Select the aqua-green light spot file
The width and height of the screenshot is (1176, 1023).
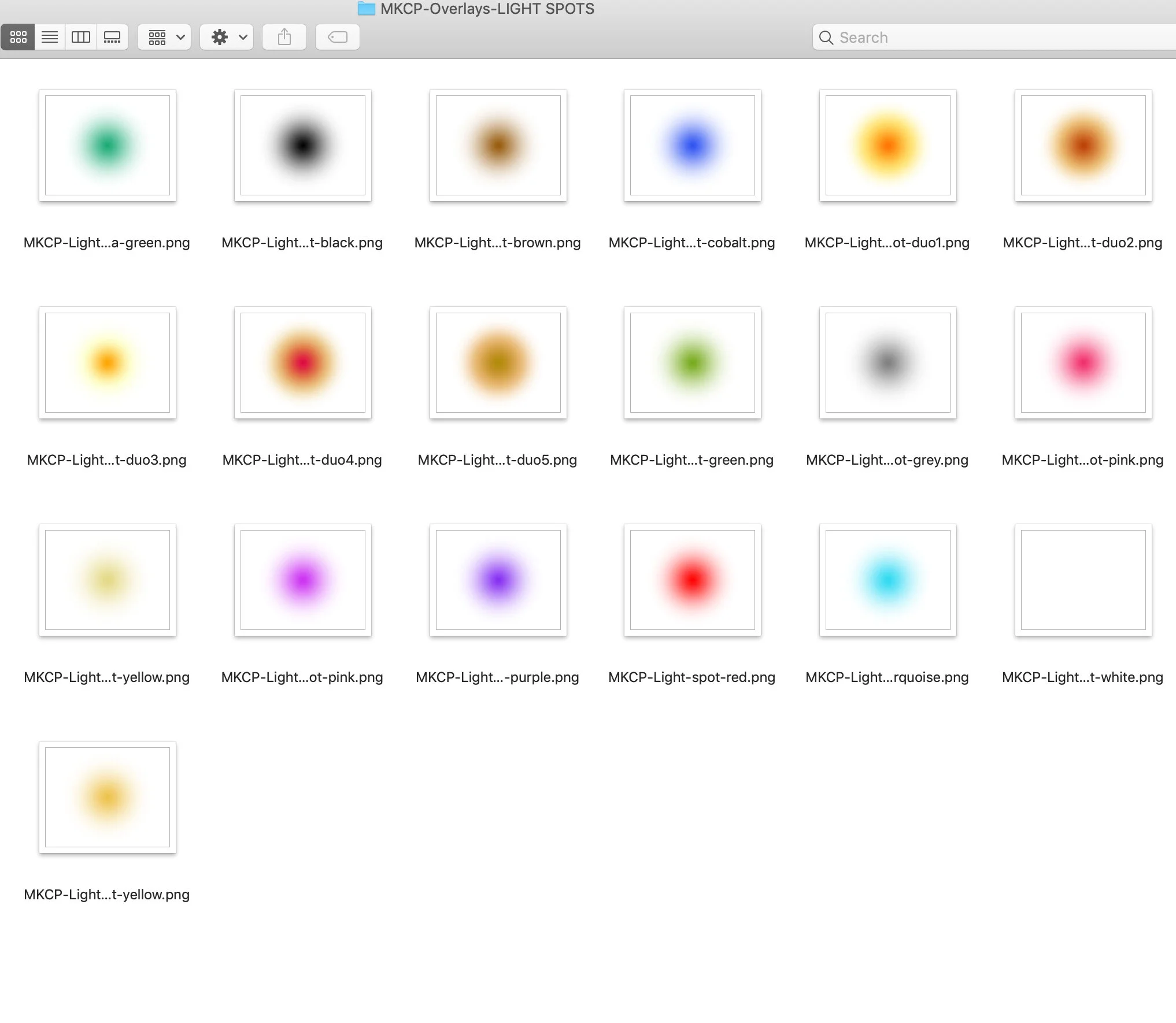(x=107, y=145)
